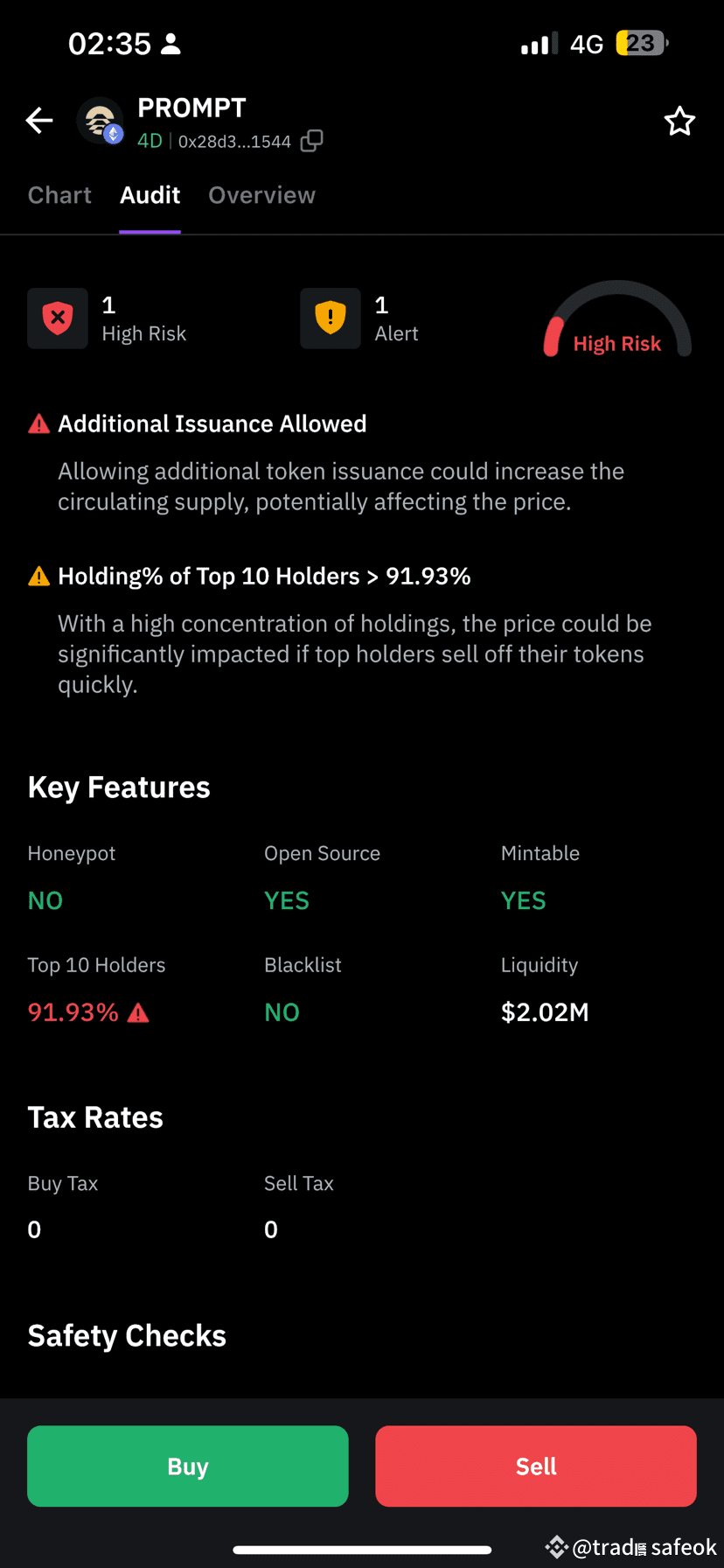
Task: Tap the yellow Alert shield icon
Action: [330, 318]
